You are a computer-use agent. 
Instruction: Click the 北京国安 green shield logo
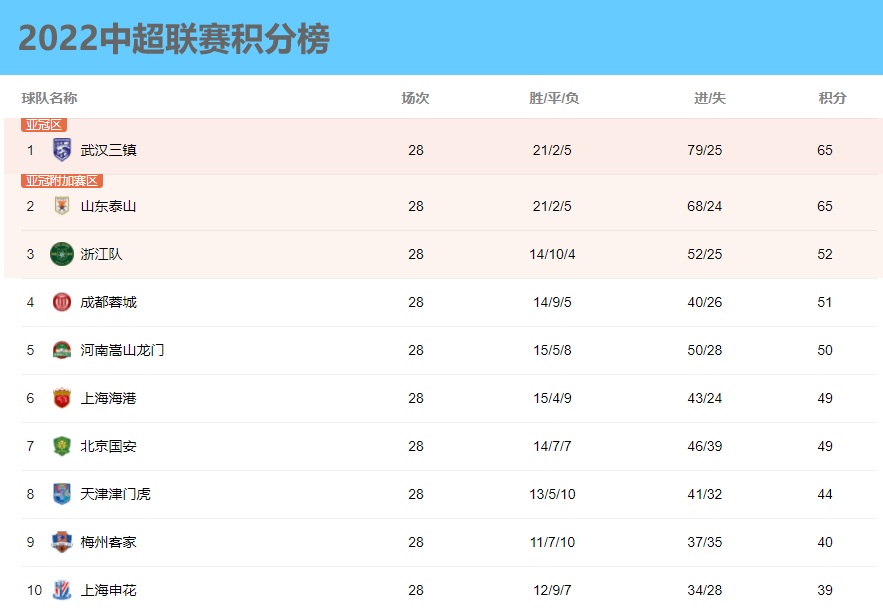tap(61, 446)
